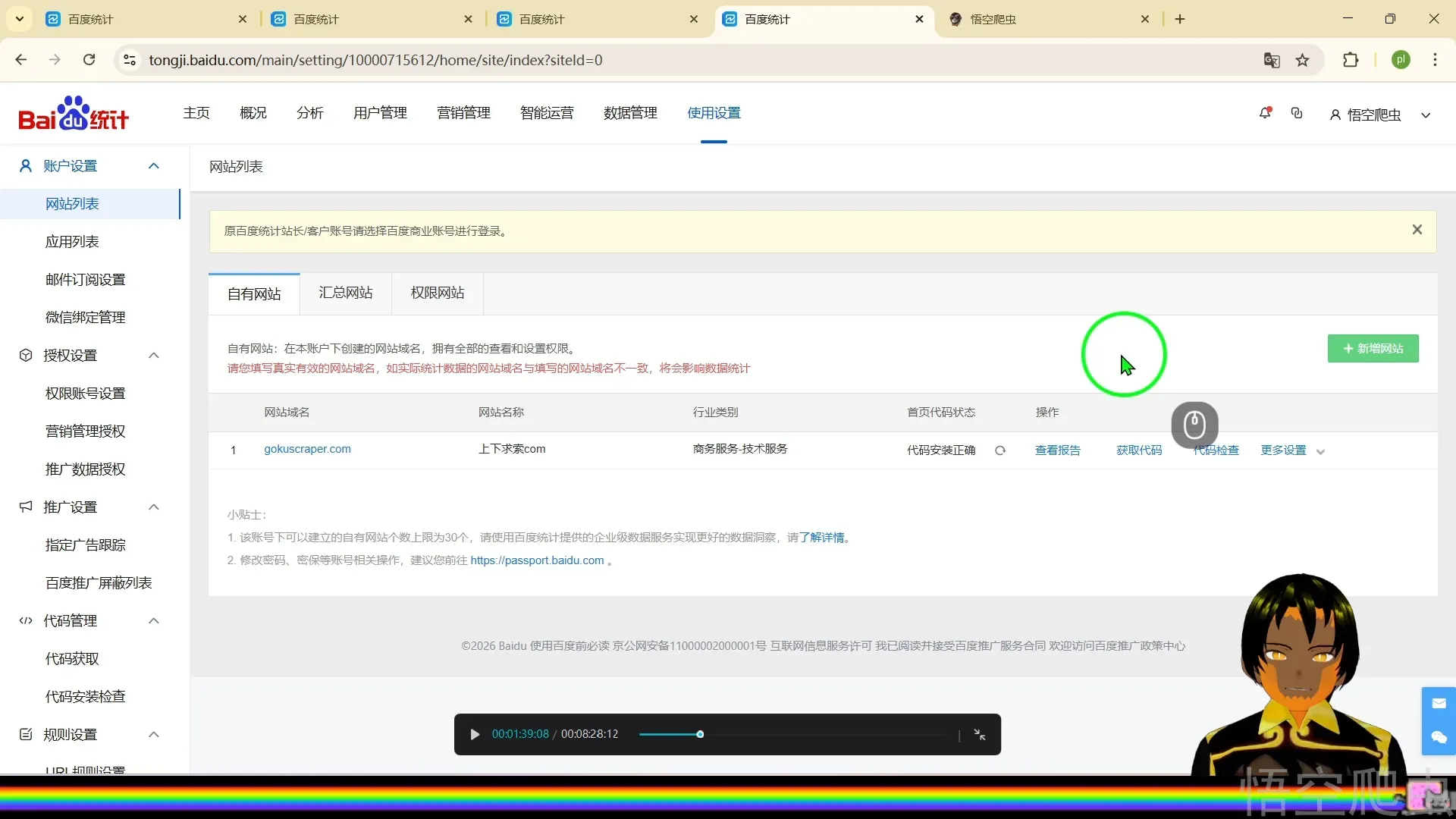Collapse the video player overlay

point(980,734)
